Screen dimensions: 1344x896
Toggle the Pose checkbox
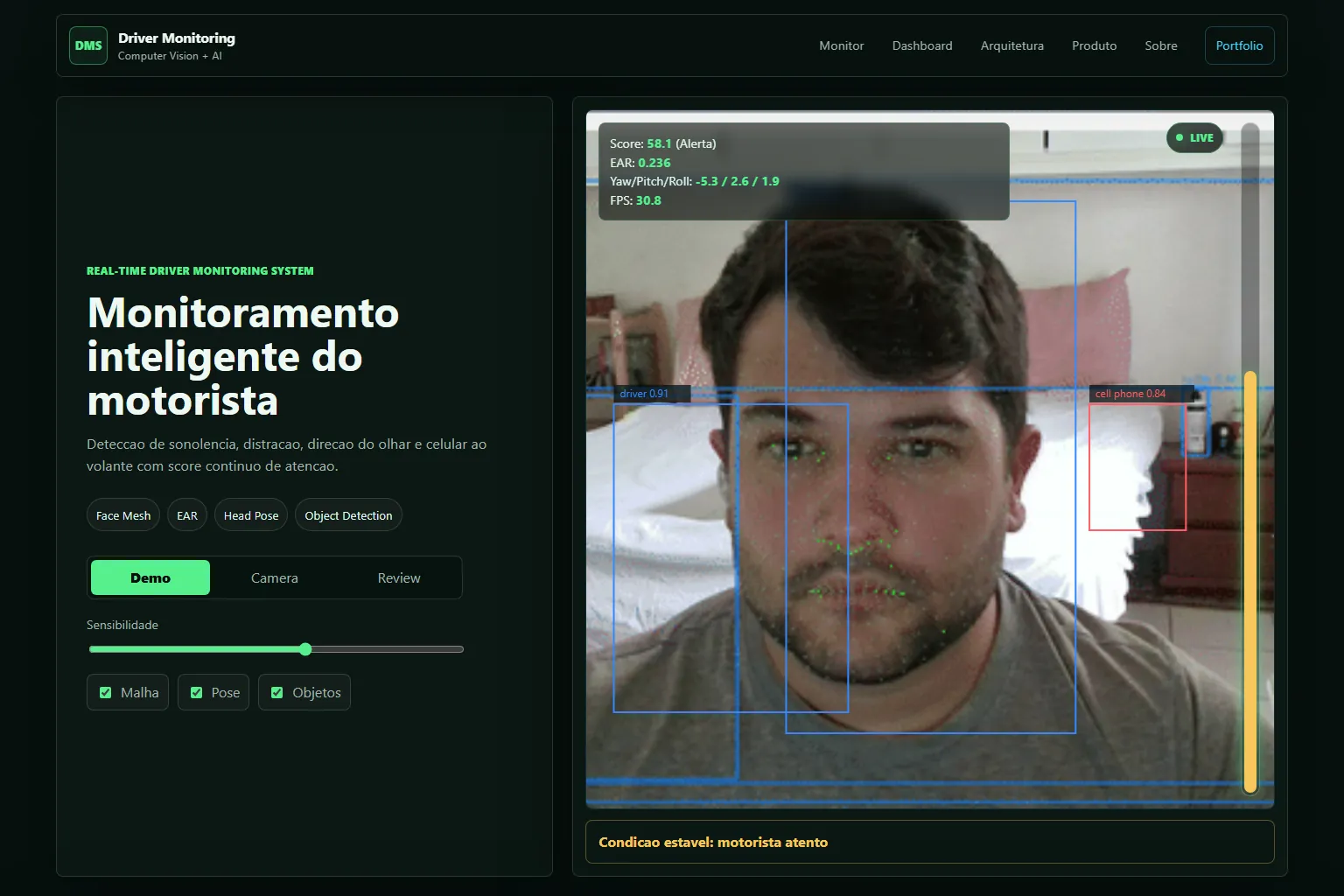(x=197, y=692)
